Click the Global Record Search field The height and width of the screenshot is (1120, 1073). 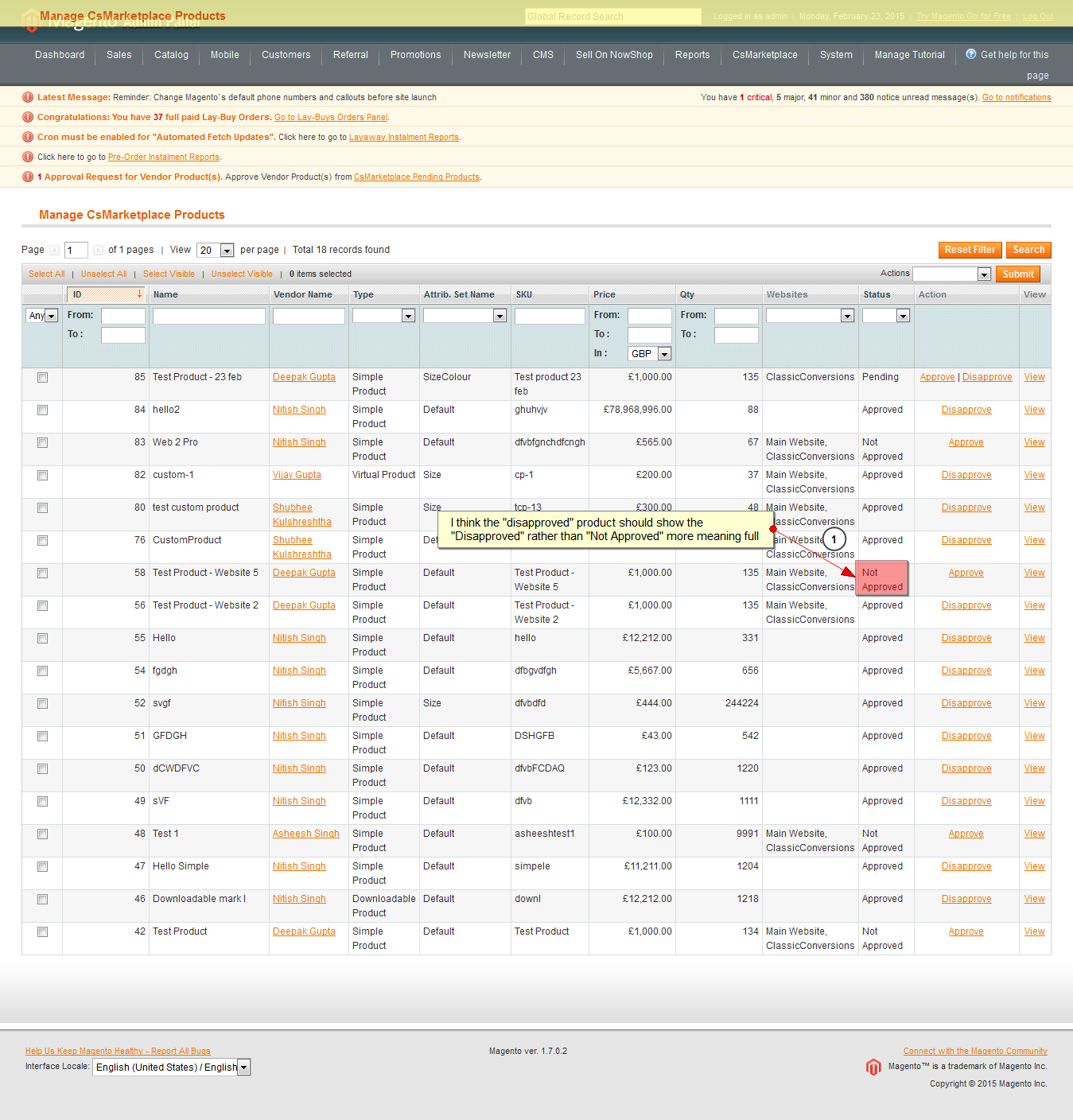point(612,17)
